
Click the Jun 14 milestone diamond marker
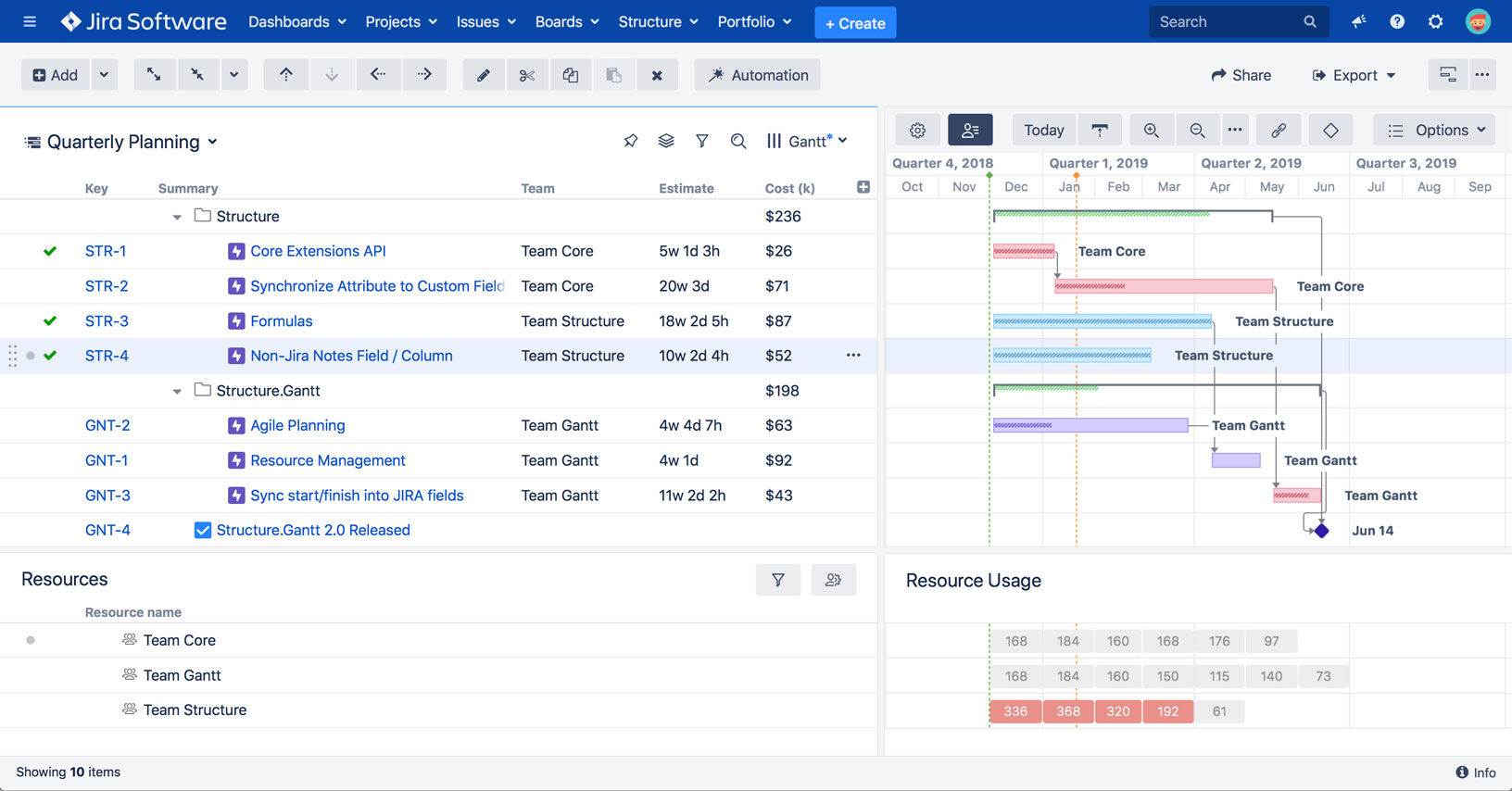tap(1322, 531)
